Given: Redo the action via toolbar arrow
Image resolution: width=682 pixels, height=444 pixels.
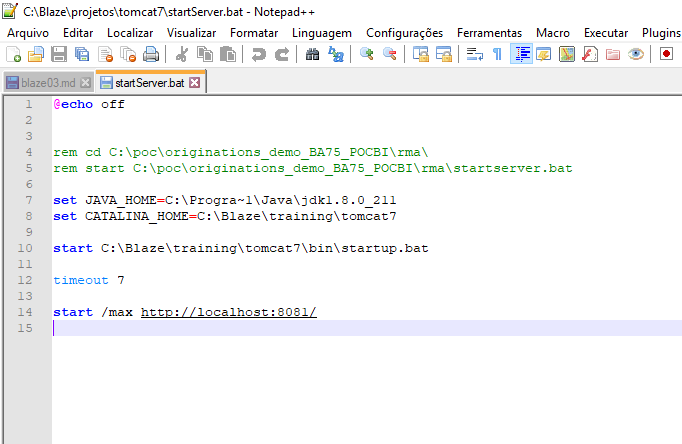Looking at the screenshot, I should [282, 54].
